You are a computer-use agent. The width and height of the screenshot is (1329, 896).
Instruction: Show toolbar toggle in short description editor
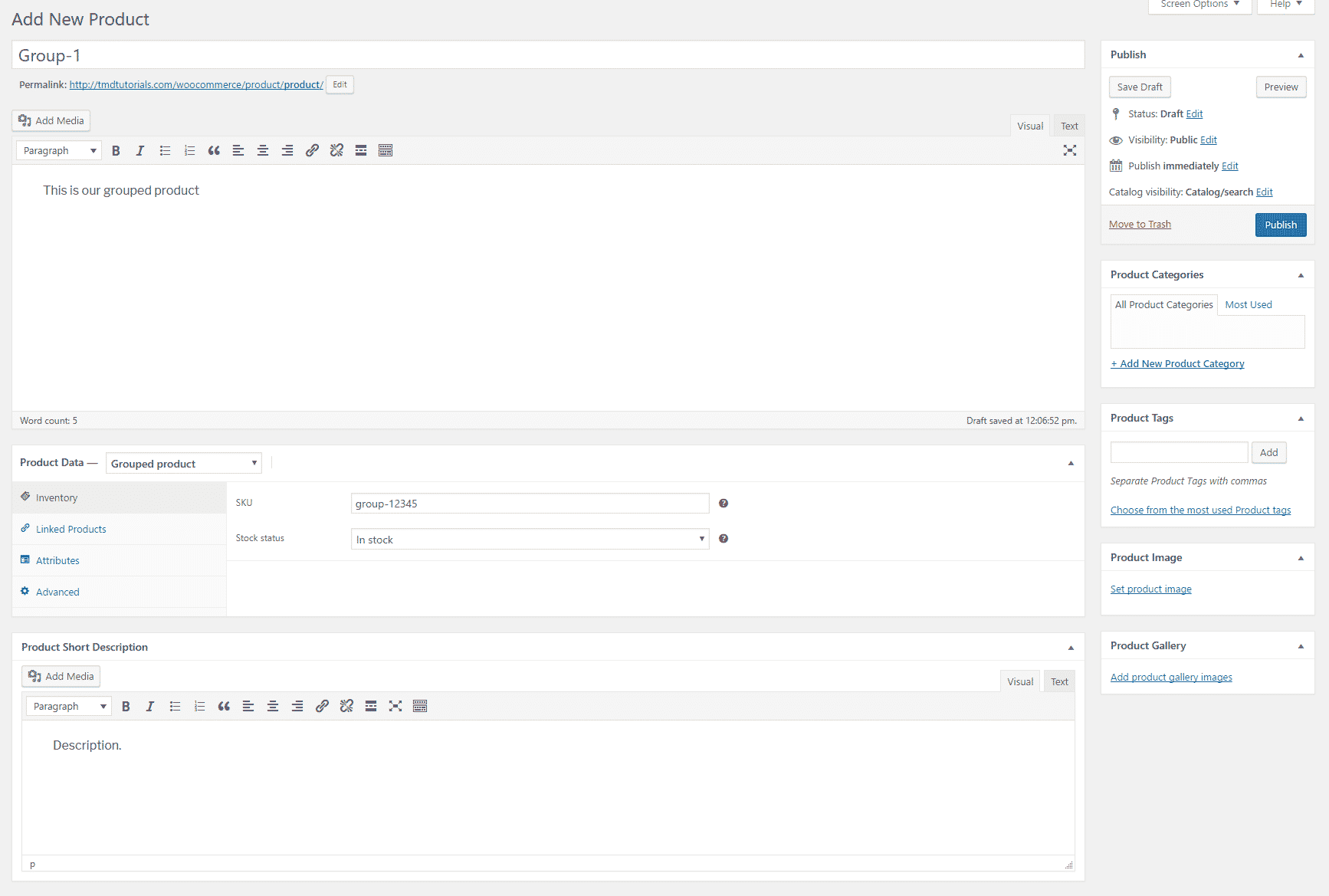point(420,707)
